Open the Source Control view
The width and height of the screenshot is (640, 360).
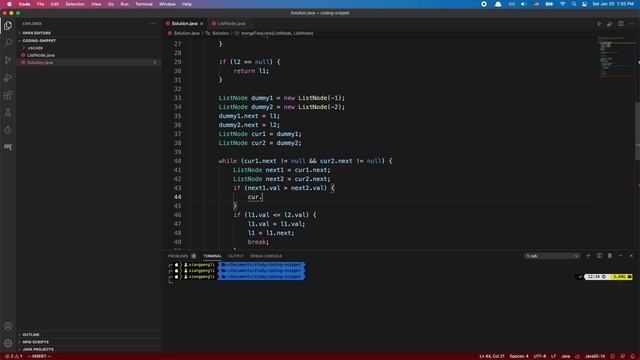(8, 60)
